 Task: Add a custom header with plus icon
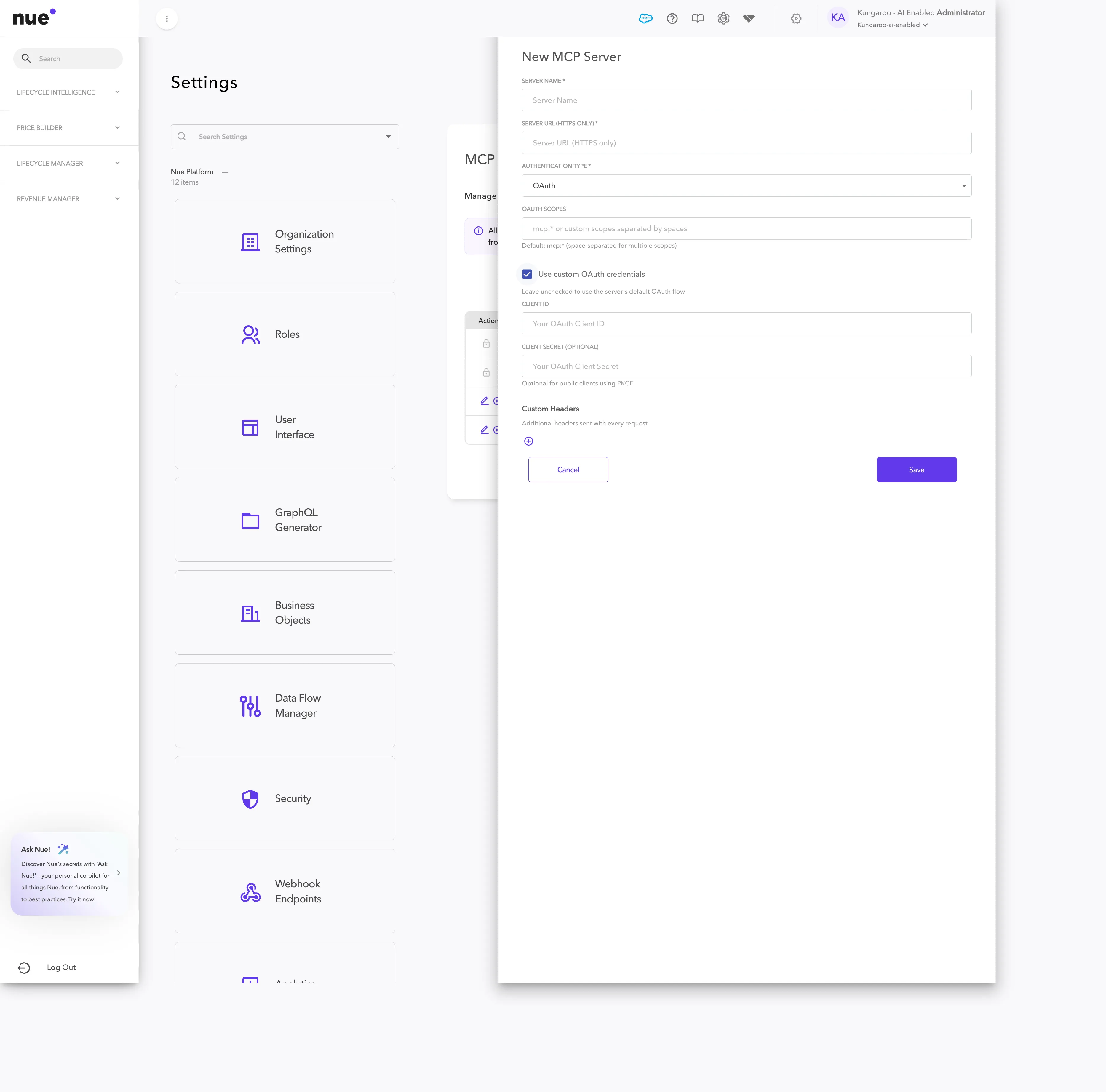(528, 441)
